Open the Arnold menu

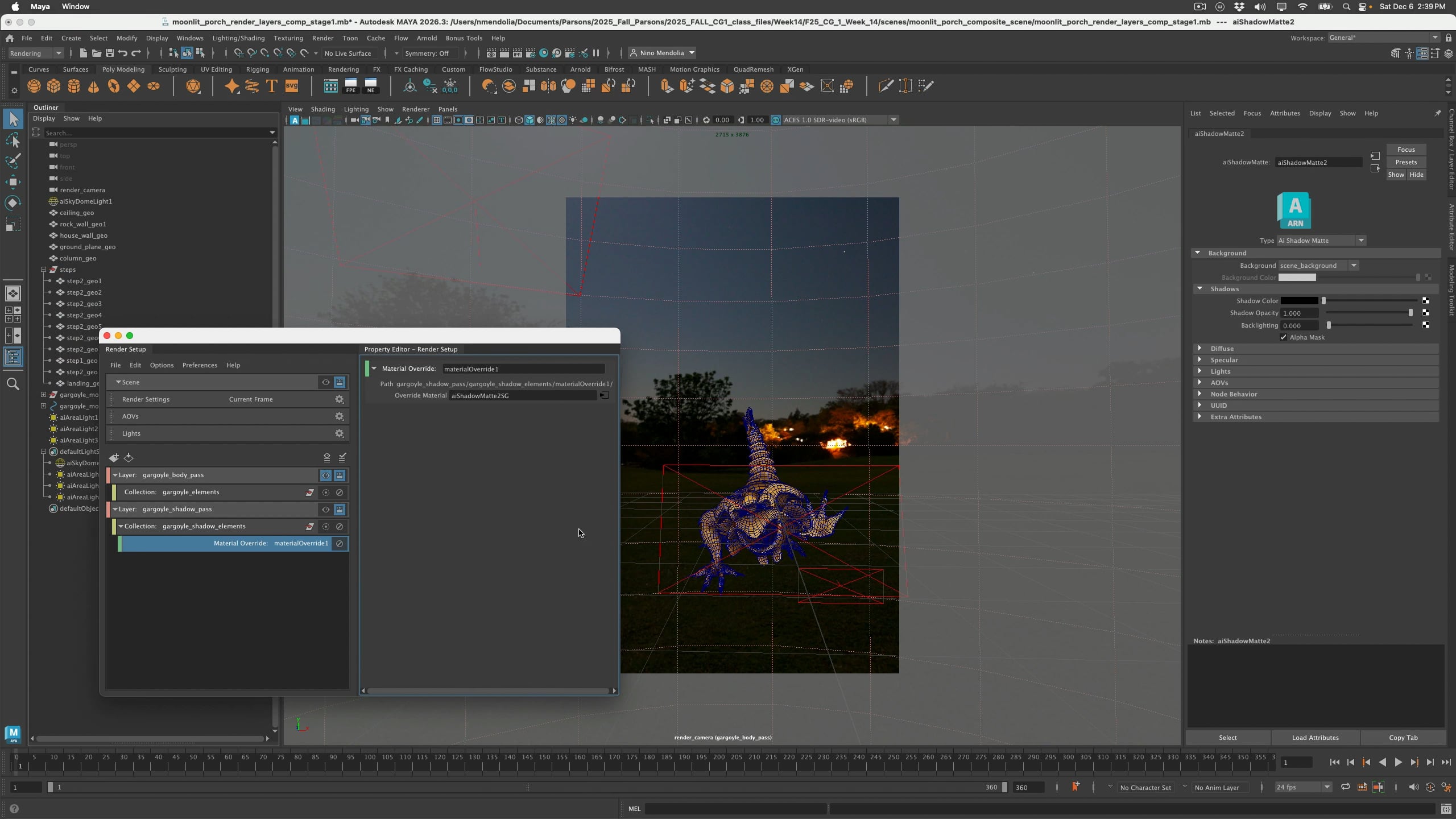tap(427, 38)
